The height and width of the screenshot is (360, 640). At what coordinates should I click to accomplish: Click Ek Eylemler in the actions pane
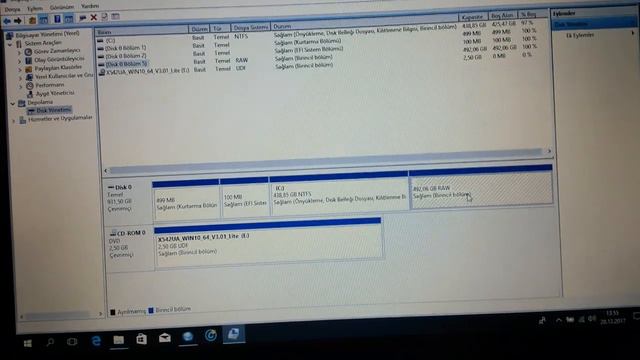(580, 35)
